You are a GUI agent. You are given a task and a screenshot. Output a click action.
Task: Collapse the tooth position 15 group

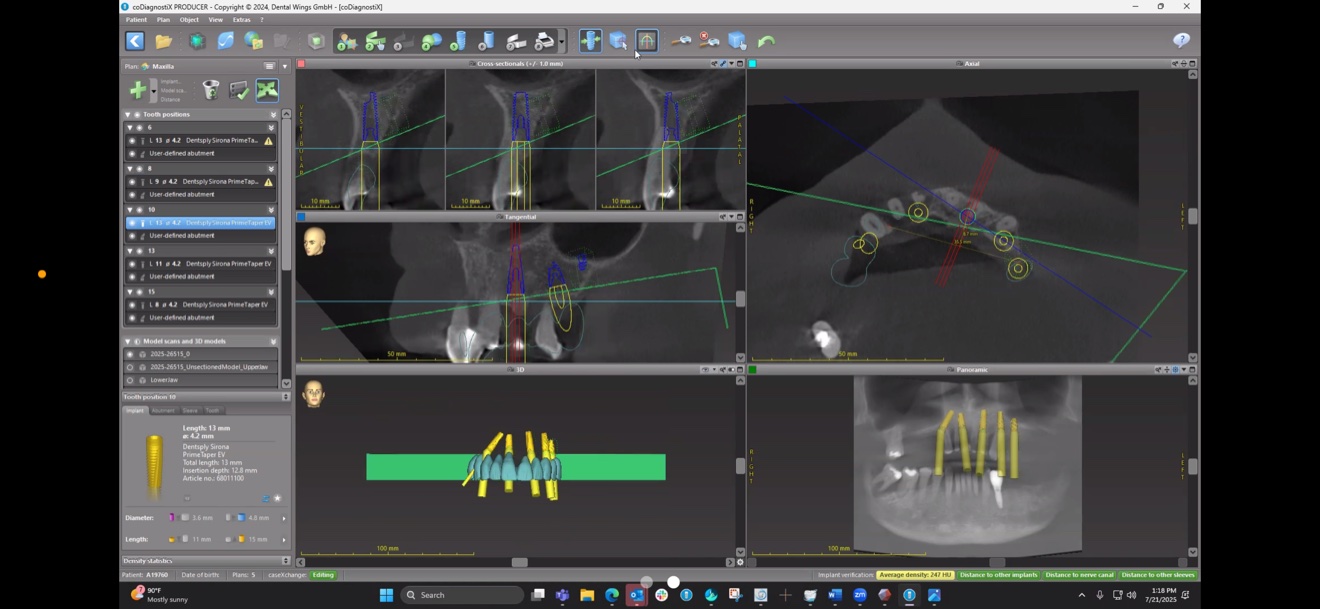click(129, 292)
